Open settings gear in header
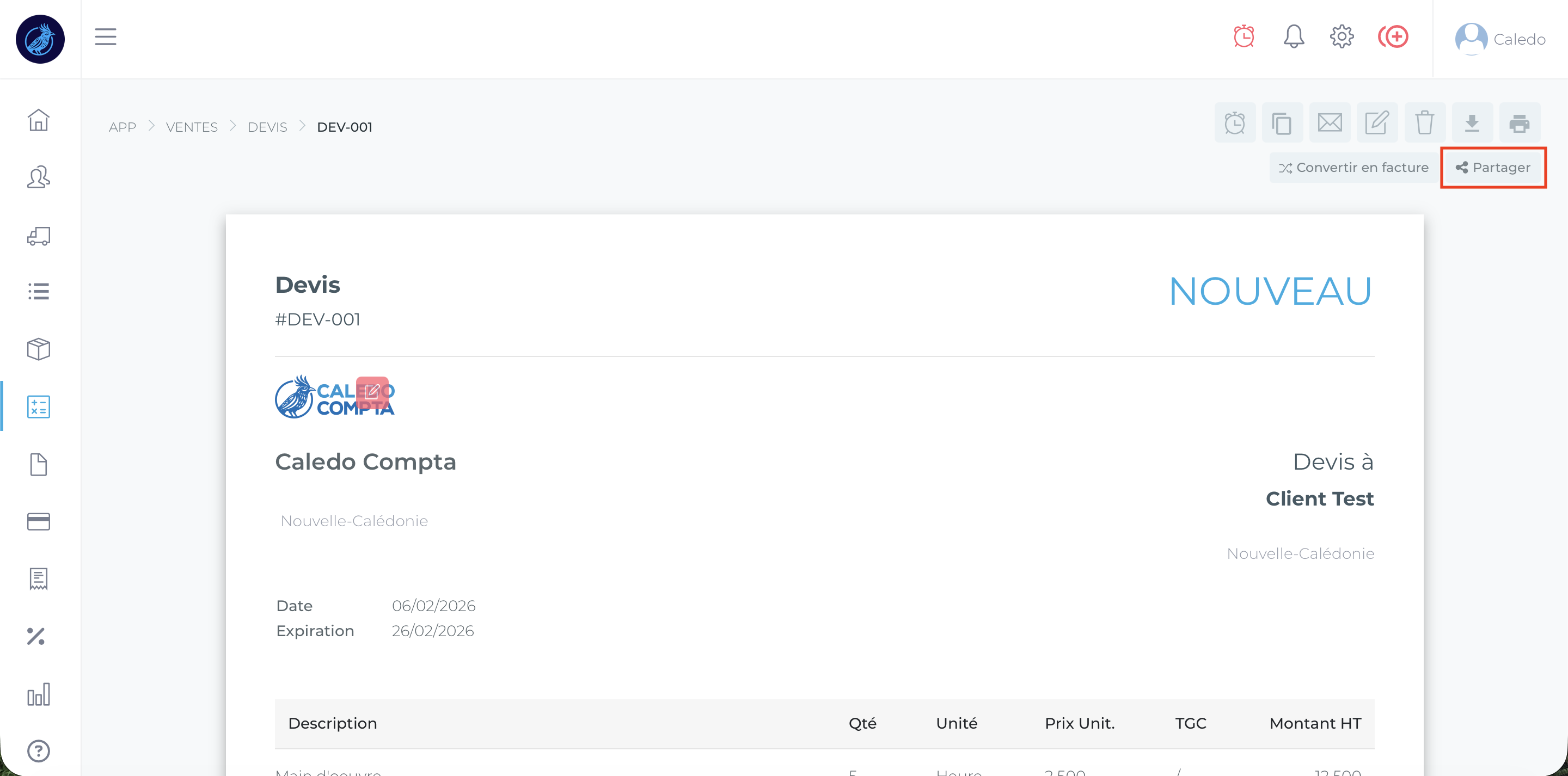This screenshot has height=776, width=1568. point(1341,36)
